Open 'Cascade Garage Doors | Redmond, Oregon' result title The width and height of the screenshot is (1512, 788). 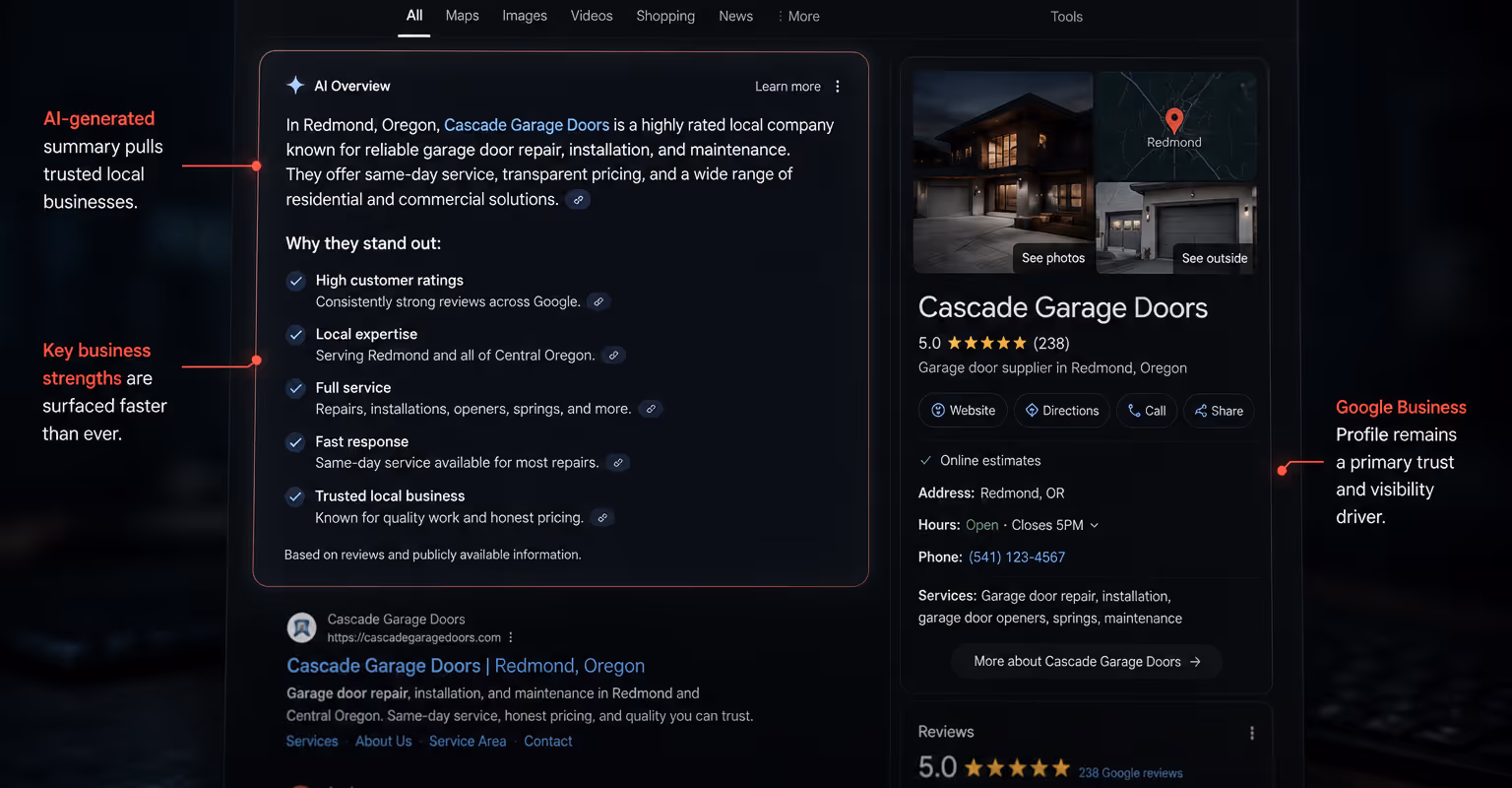(x=466, y=667)
